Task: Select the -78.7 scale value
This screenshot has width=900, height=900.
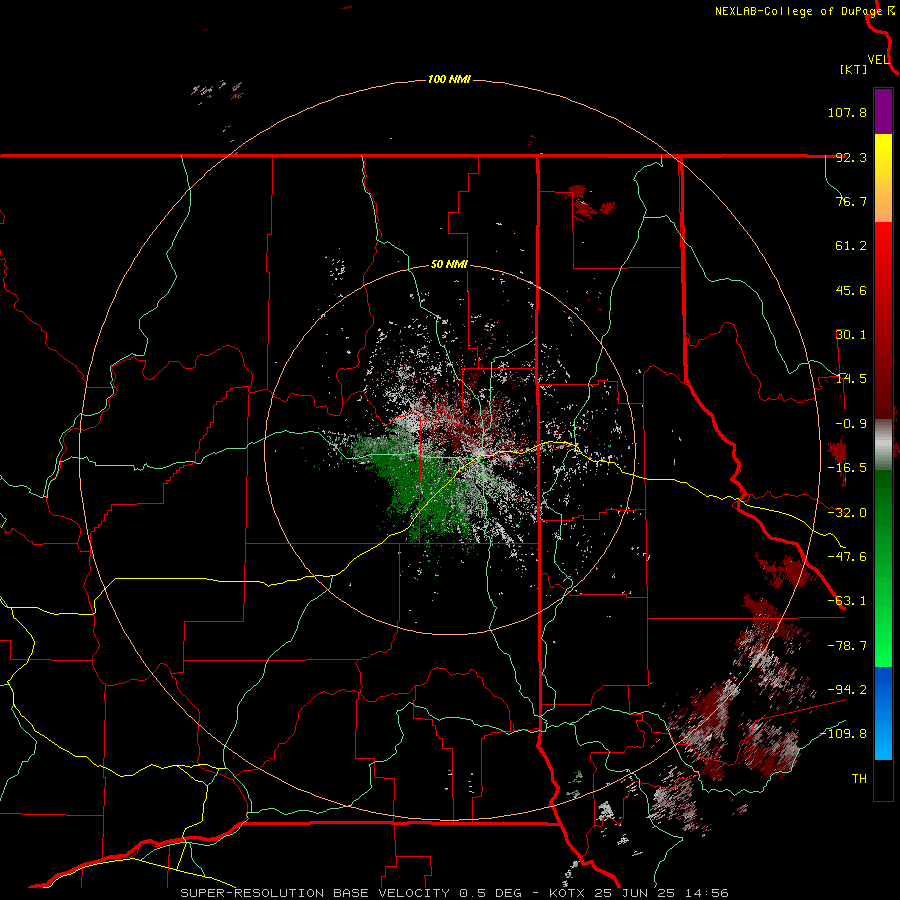Action: (x=847, y=646)
